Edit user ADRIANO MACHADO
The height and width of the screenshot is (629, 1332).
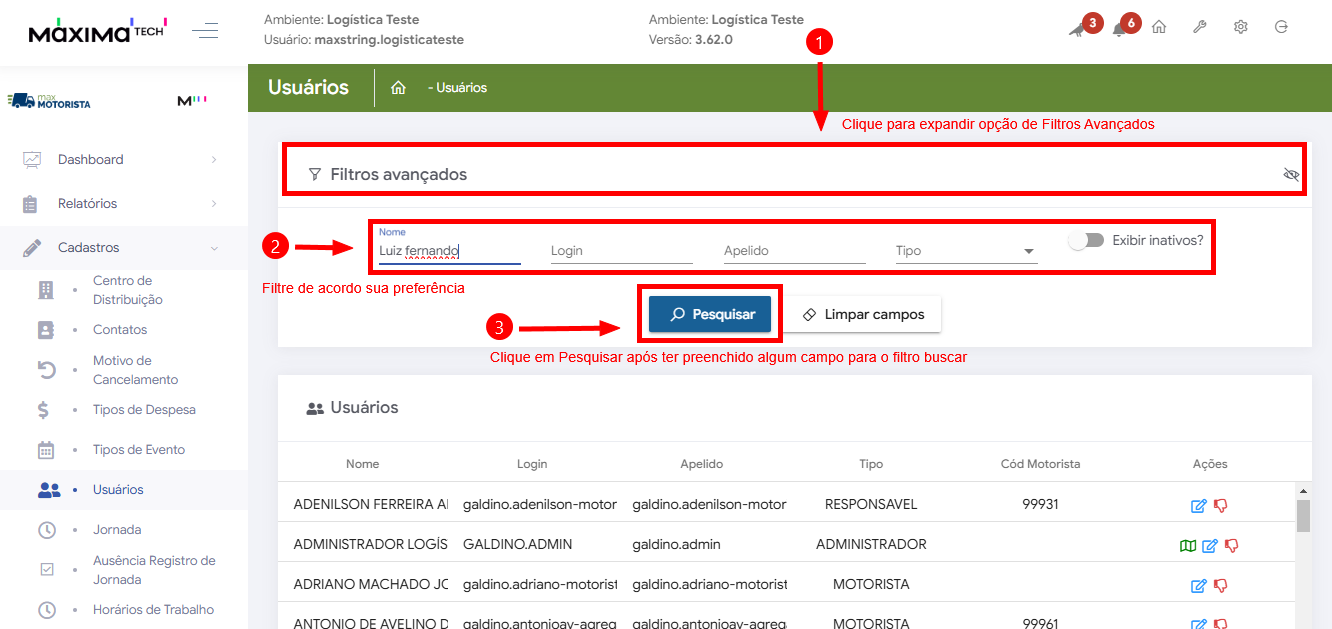1198,586
